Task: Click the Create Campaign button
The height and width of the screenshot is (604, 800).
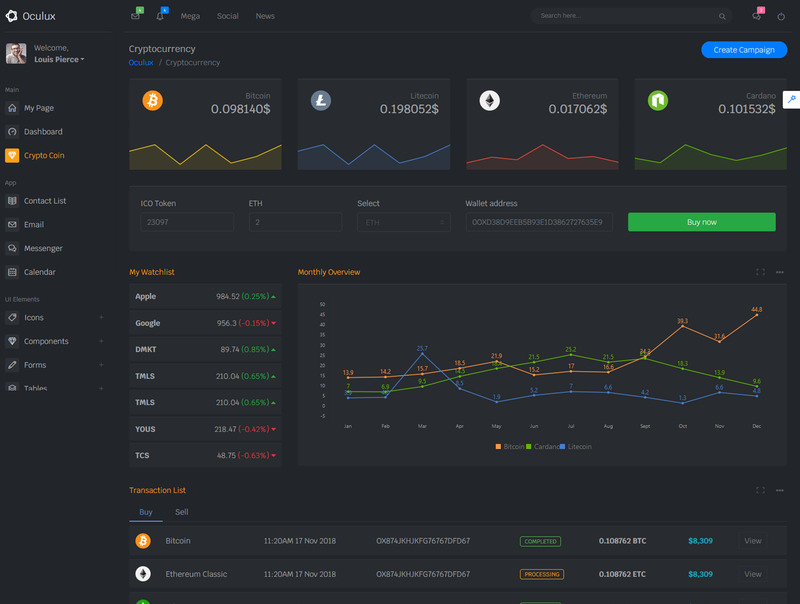Action: (x=744, y=50)
